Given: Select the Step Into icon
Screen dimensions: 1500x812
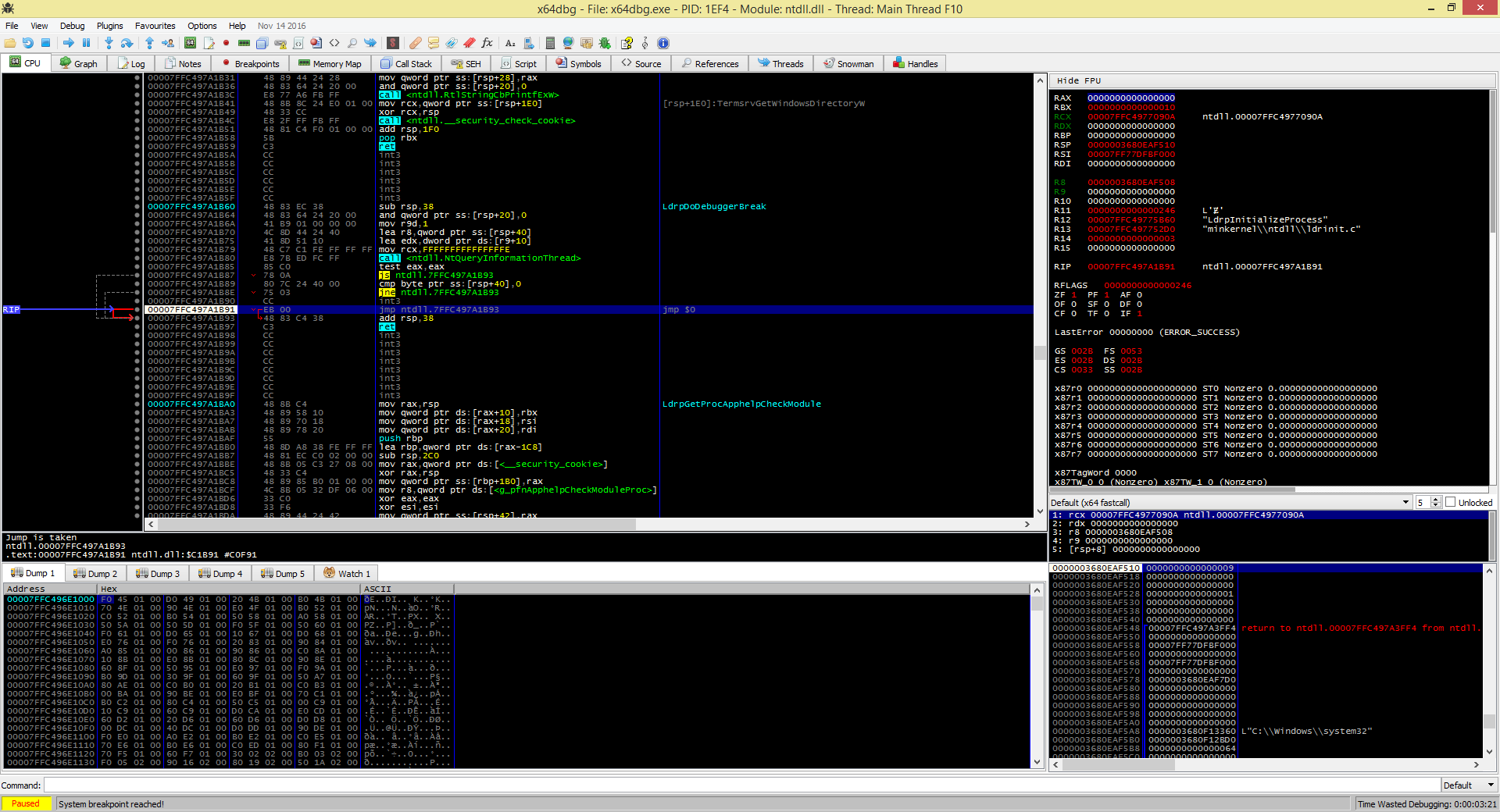Looking at the screenshot, I should tap(109, 43).
